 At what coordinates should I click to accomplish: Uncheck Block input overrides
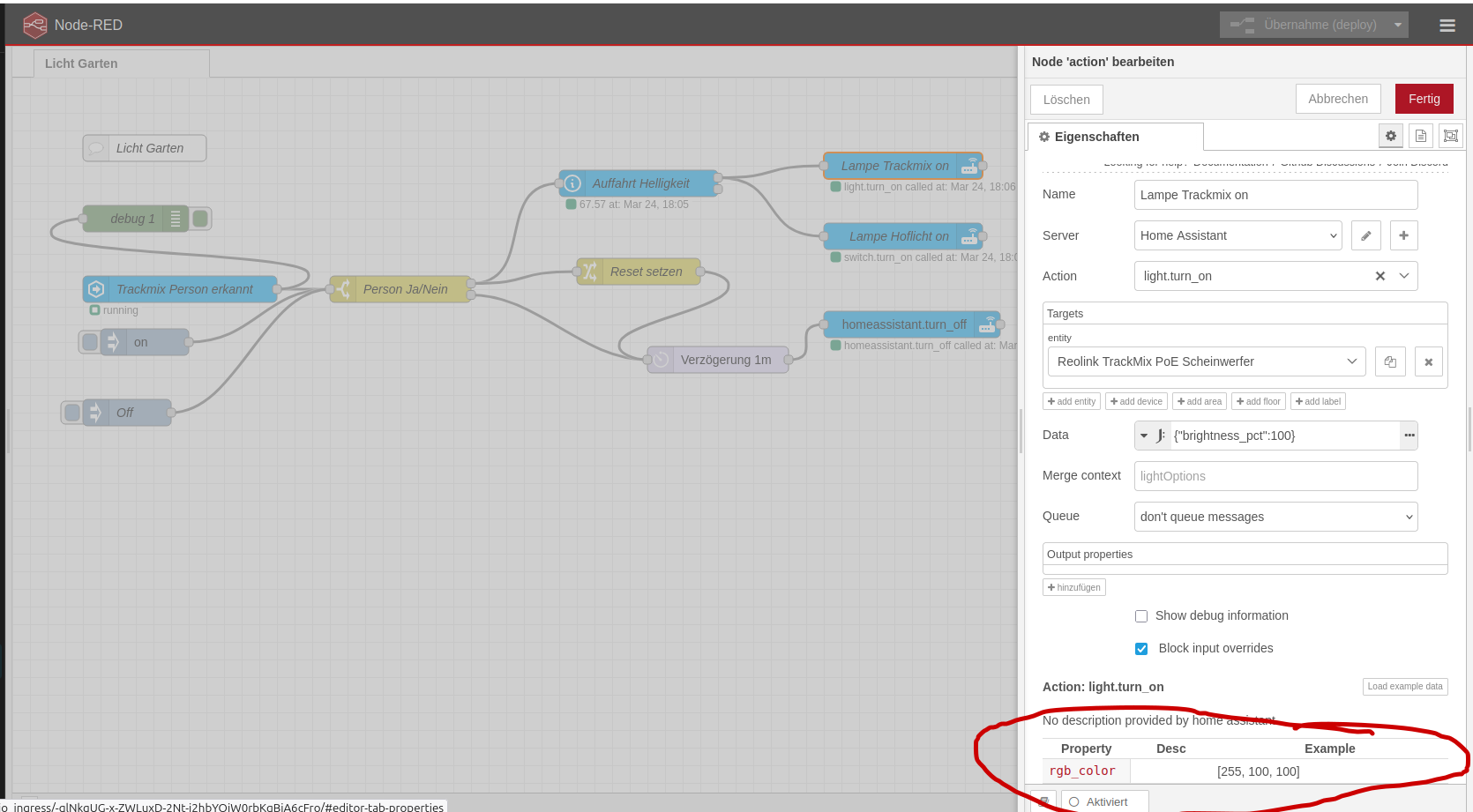1141,649
